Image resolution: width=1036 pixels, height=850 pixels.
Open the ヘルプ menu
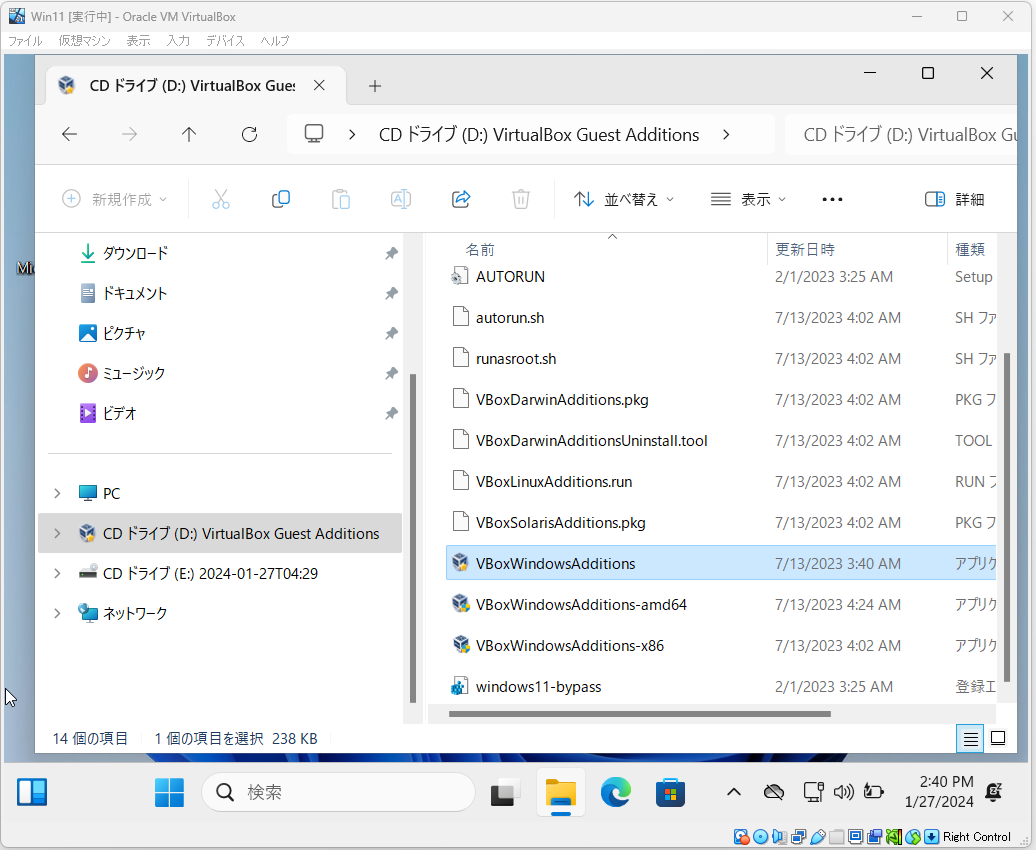[x=275, y=41]
